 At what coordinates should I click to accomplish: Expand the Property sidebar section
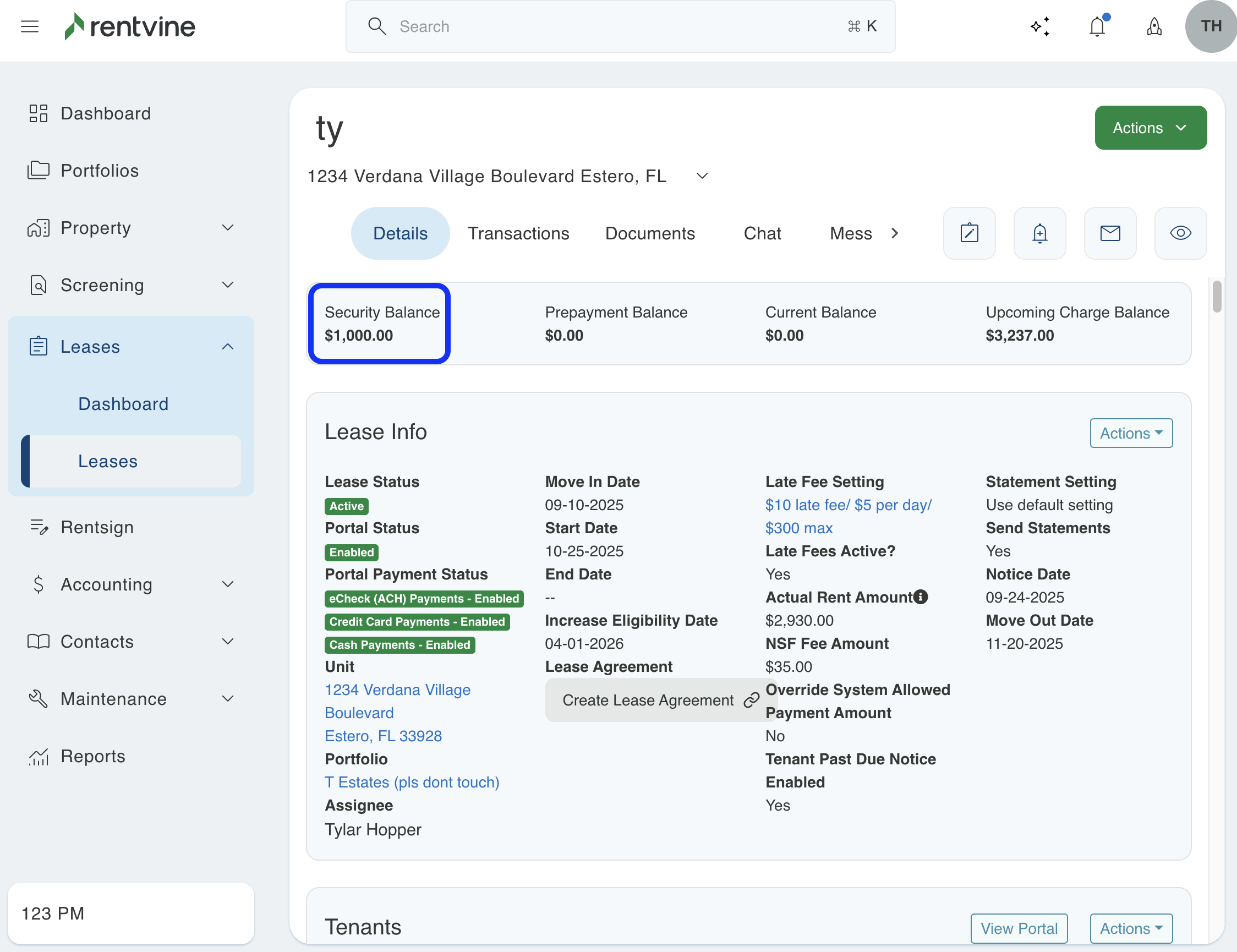[x=228, y=228]
